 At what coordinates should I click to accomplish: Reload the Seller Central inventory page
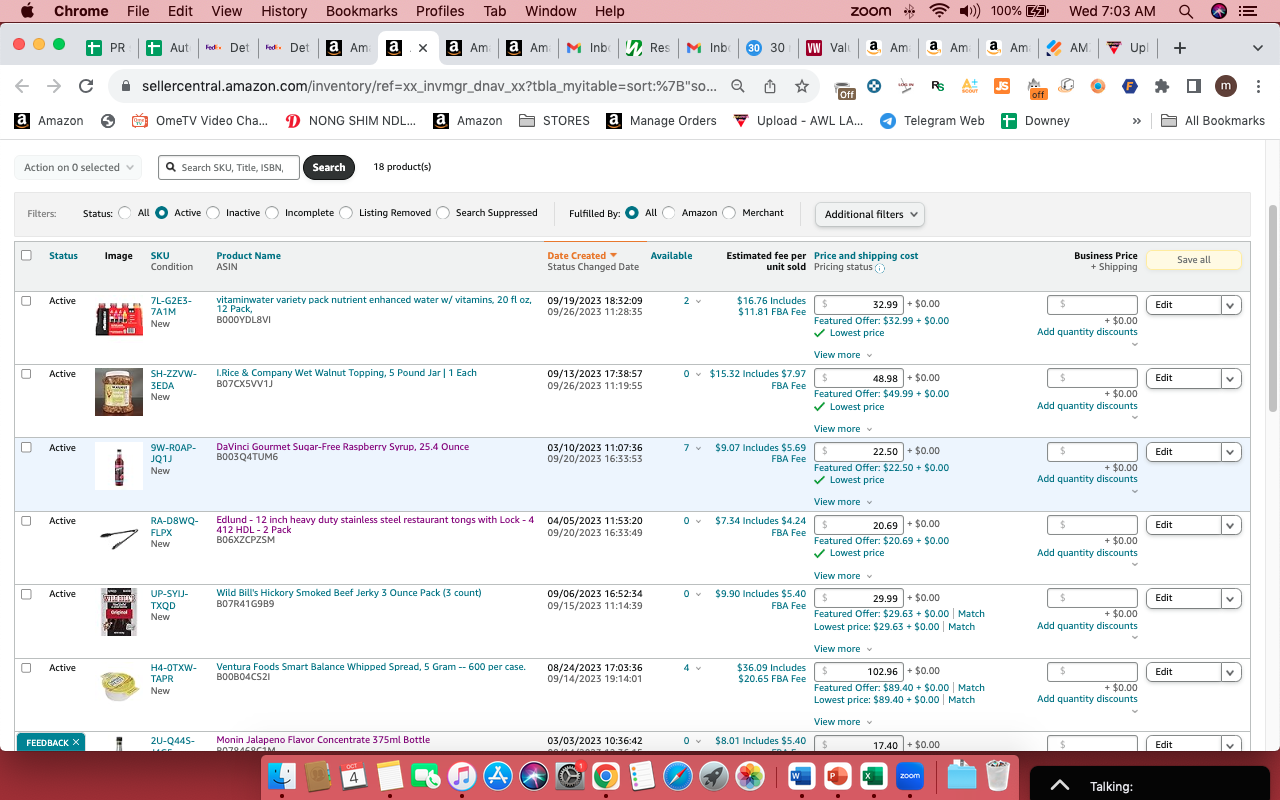coord(86,86)
